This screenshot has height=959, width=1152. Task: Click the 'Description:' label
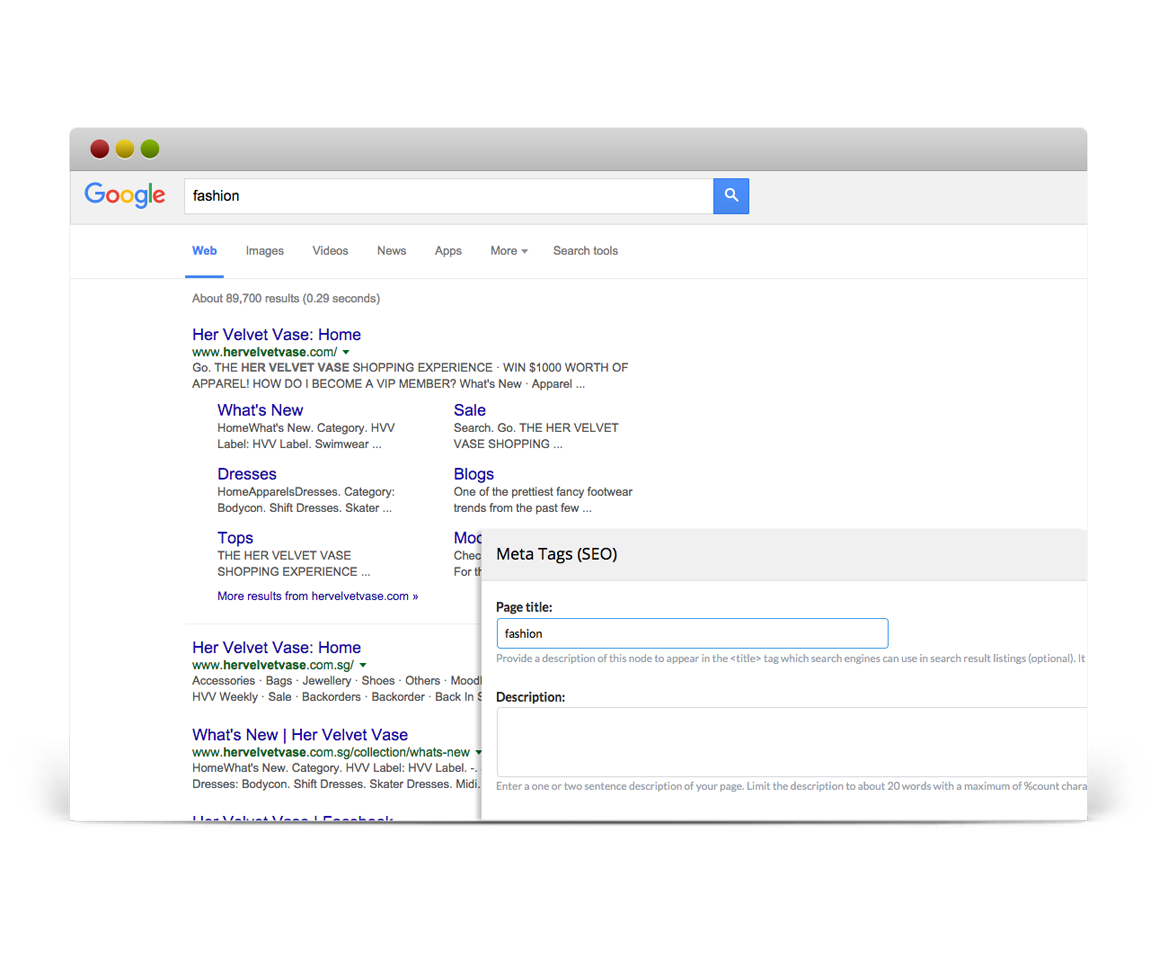click(x=530, y=697)
